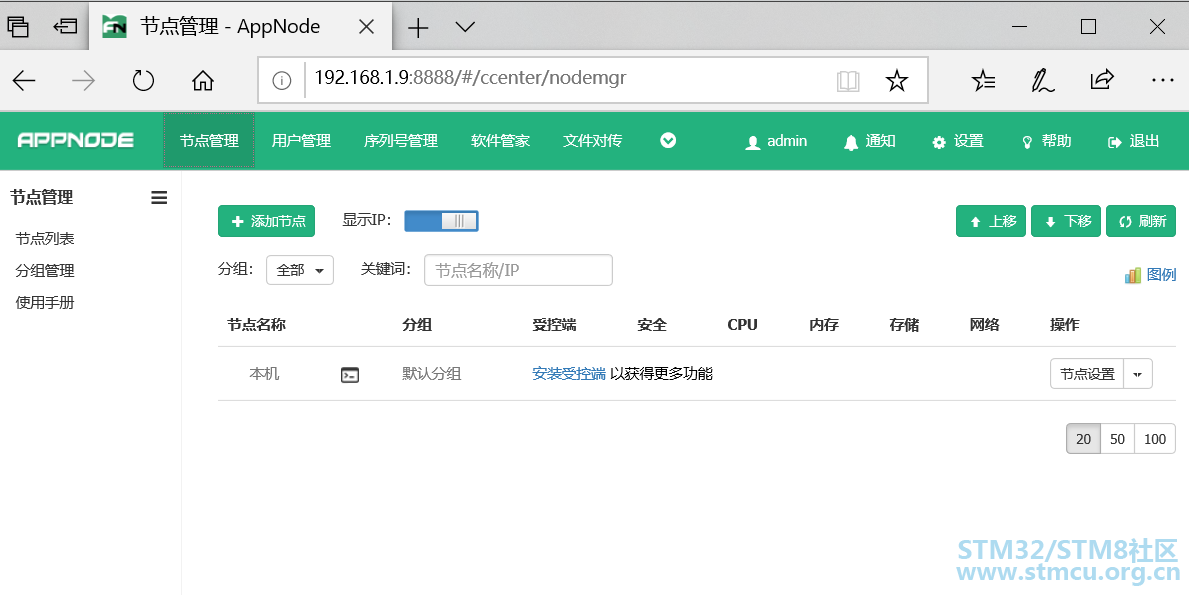This screenshot has height=595, width=1189.
Task: Select 节点列表 in the sidebar
Action: [x=45, y=239]
